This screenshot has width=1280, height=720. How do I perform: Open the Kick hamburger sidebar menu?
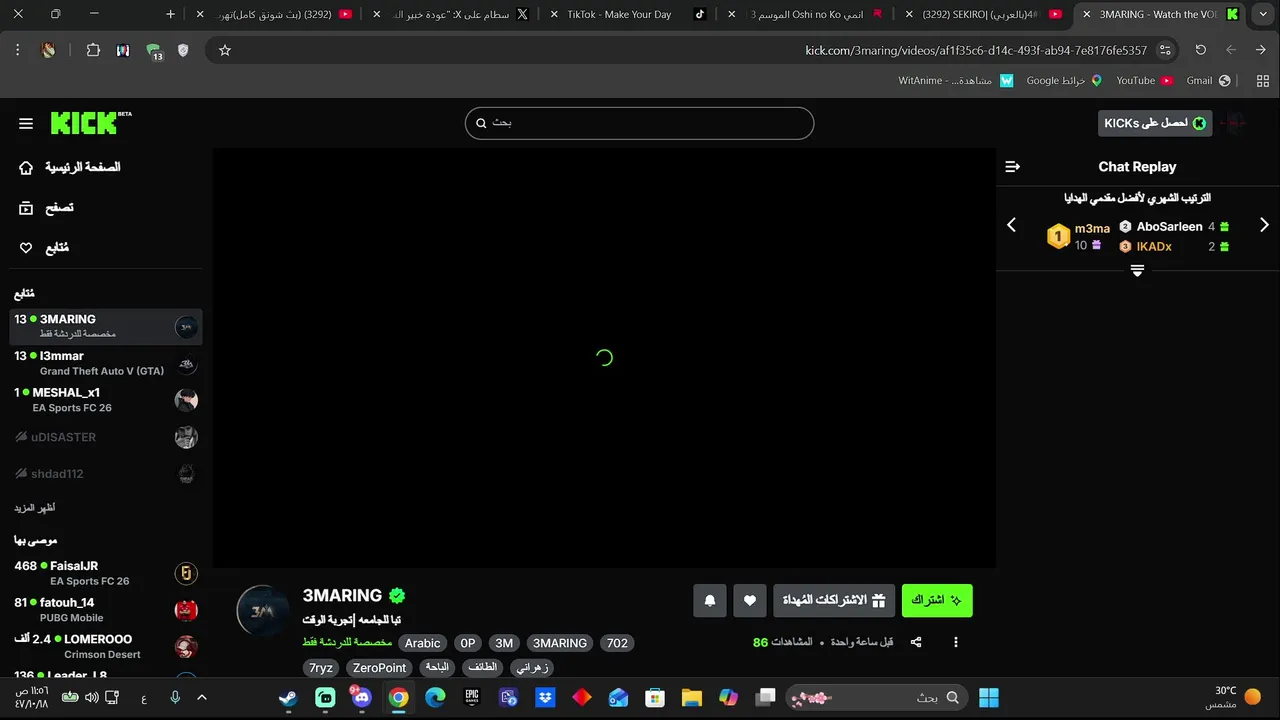[26, 123]
